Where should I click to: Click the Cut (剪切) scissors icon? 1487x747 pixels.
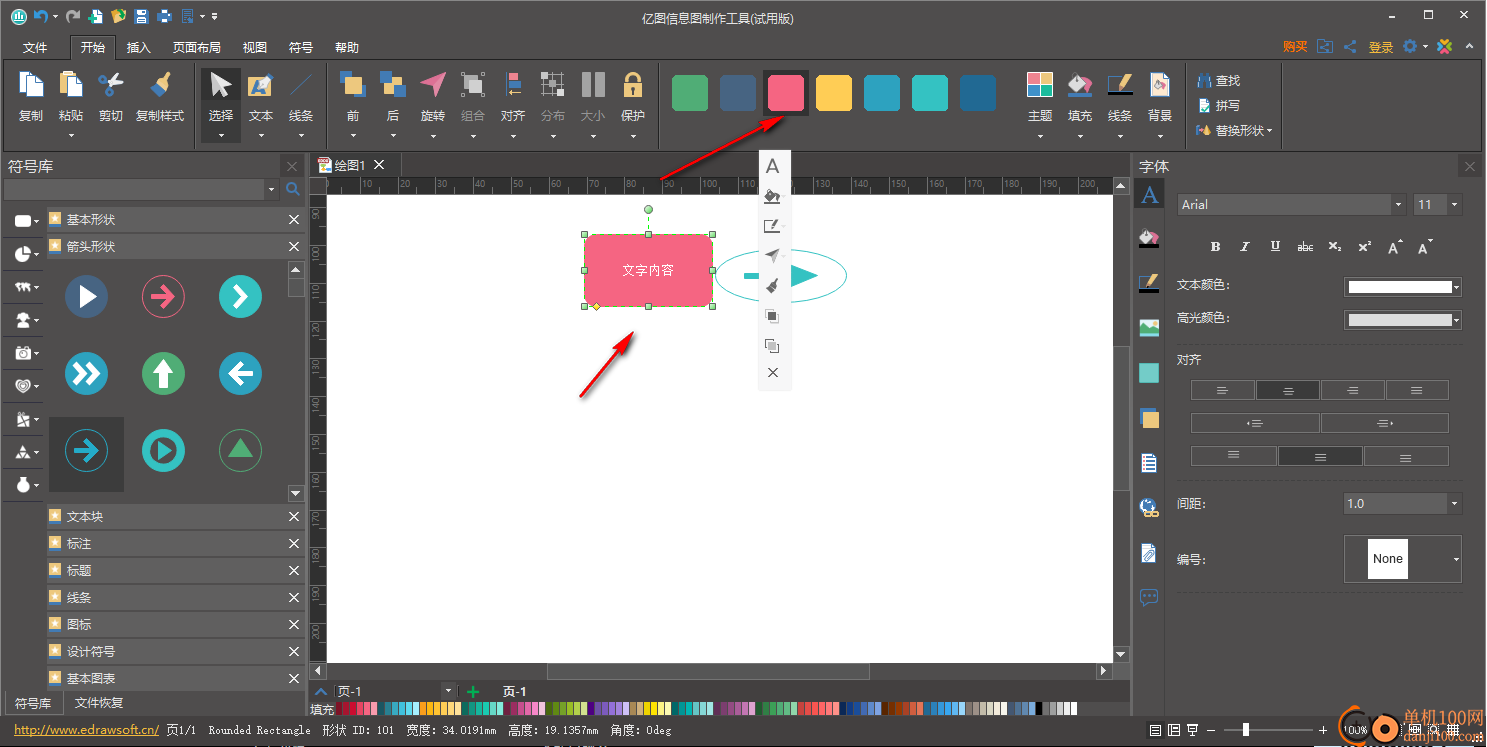point(110,86)
